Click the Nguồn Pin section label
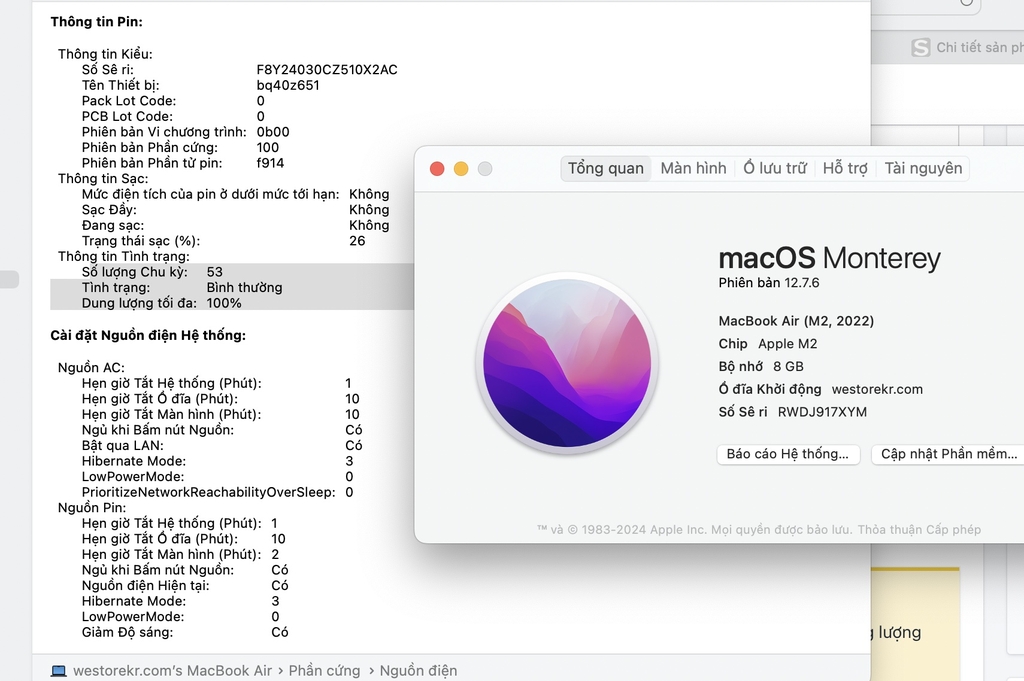Screen dimensions: 1024x681 (x=92, y=507)
